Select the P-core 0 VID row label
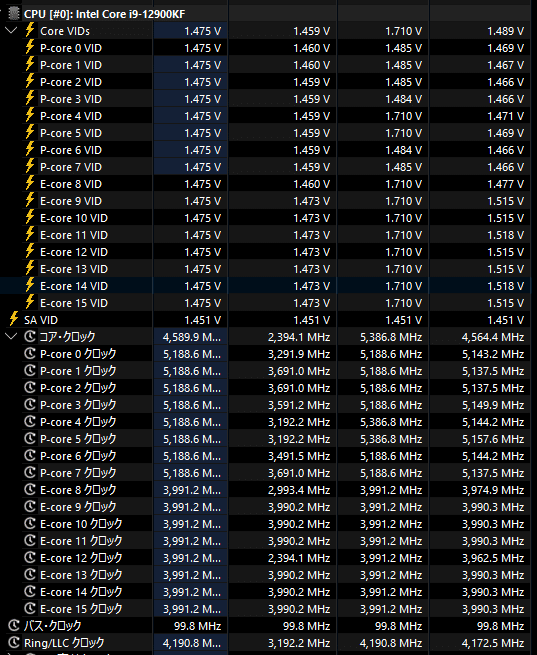537x655 pixels. pos(71,48)
